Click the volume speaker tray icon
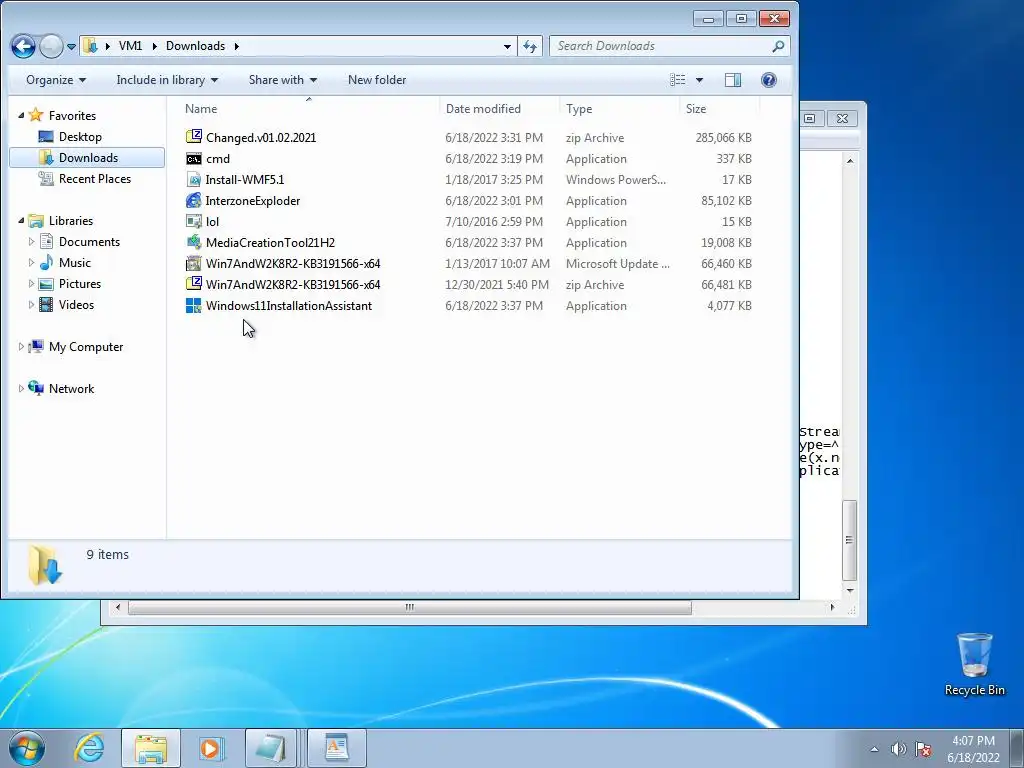The image size is (1024, 768). [899, 749]
